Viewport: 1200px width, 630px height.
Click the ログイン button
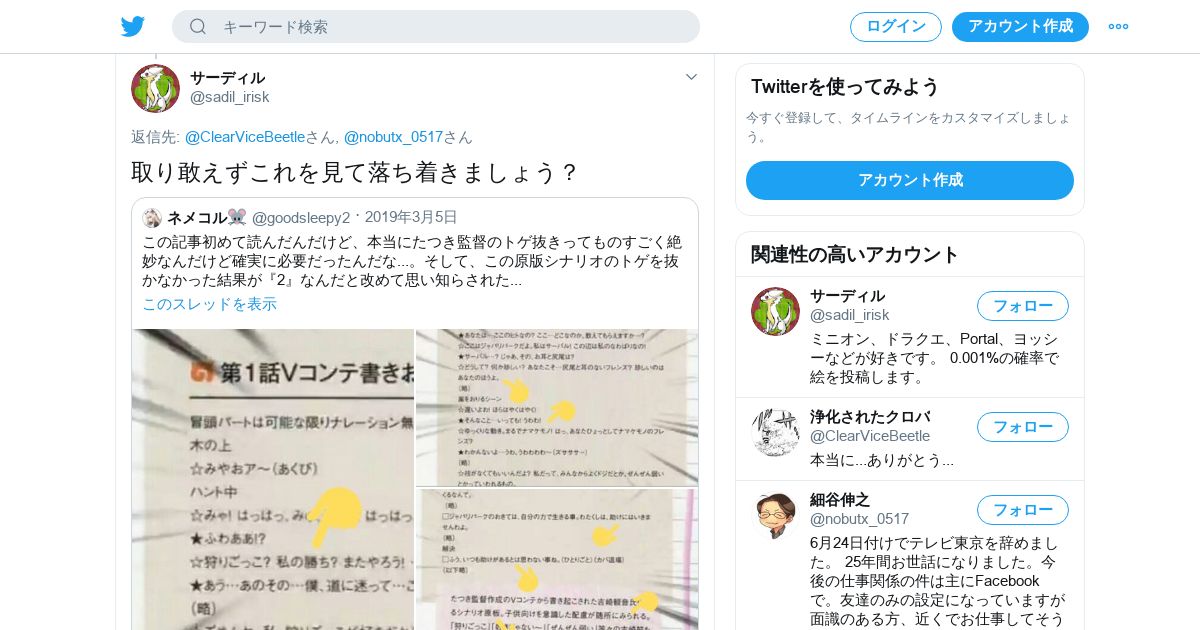(896, 27)
